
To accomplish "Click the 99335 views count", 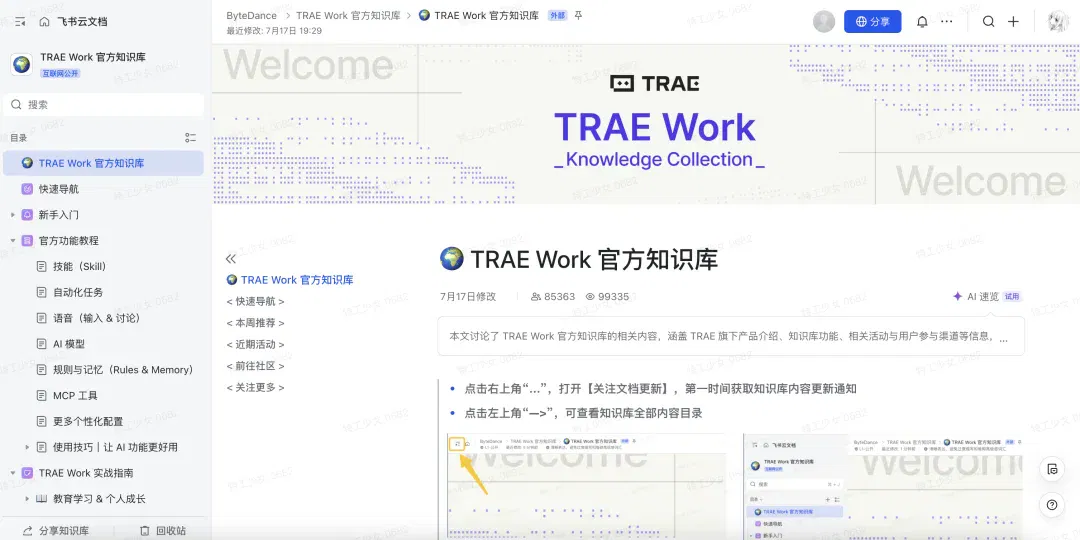I will click(x=608, y=296).
